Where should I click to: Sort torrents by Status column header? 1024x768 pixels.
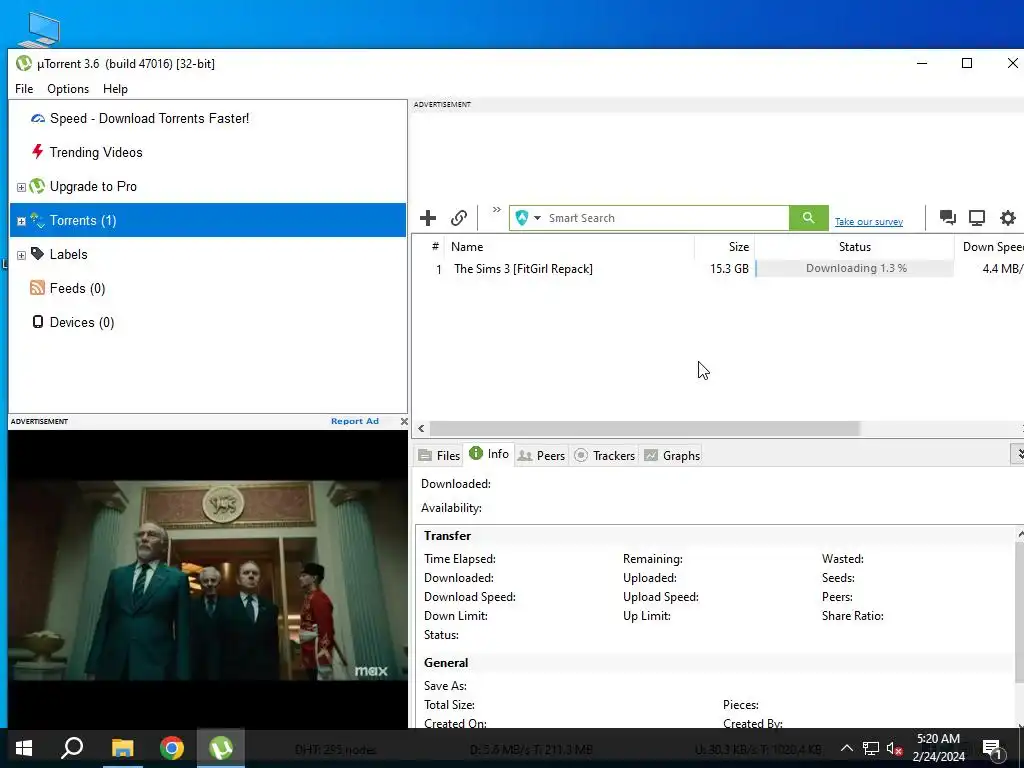[854, 247]
